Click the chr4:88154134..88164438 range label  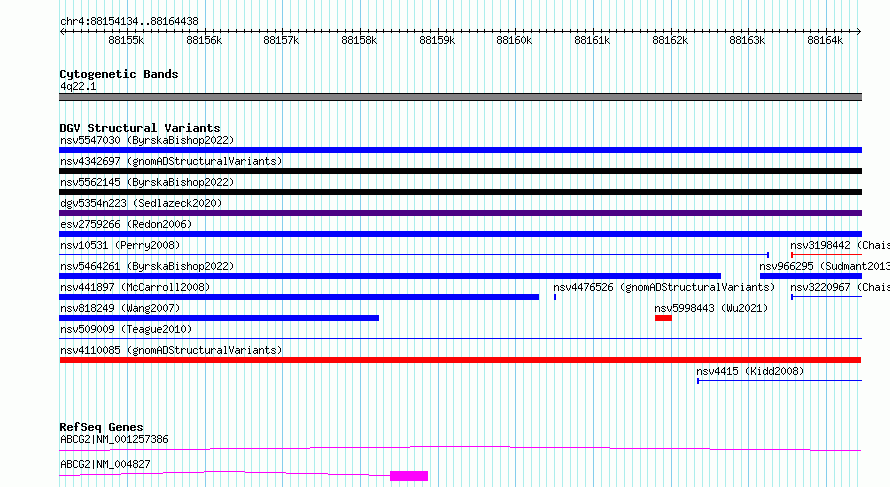[129, 21]
